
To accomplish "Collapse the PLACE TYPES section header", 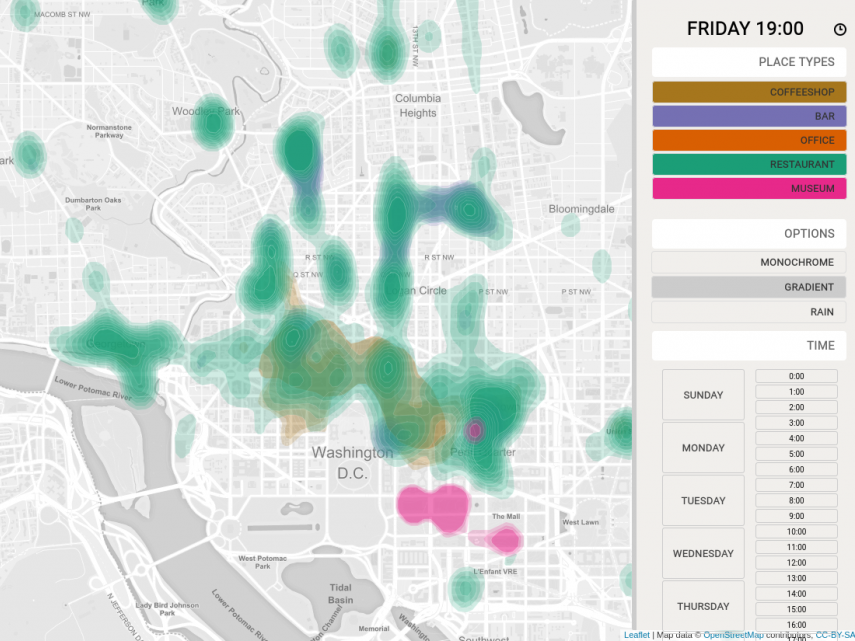I will 749,62.
